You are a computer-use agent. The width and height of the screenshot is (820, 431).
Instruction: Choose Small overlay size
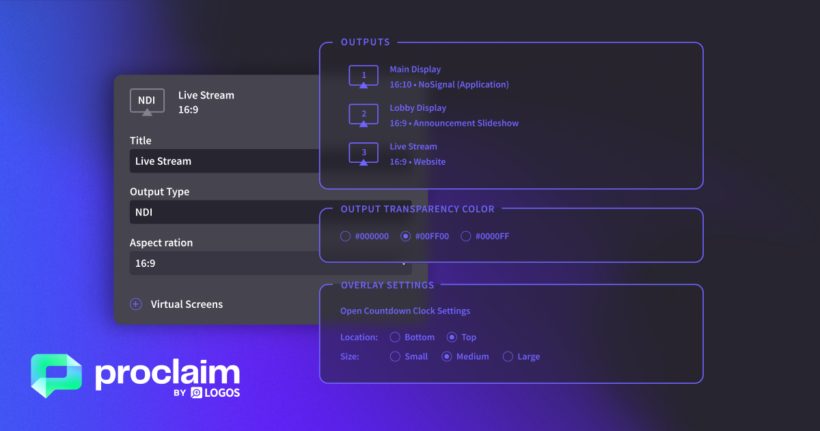tap(395, 357)
